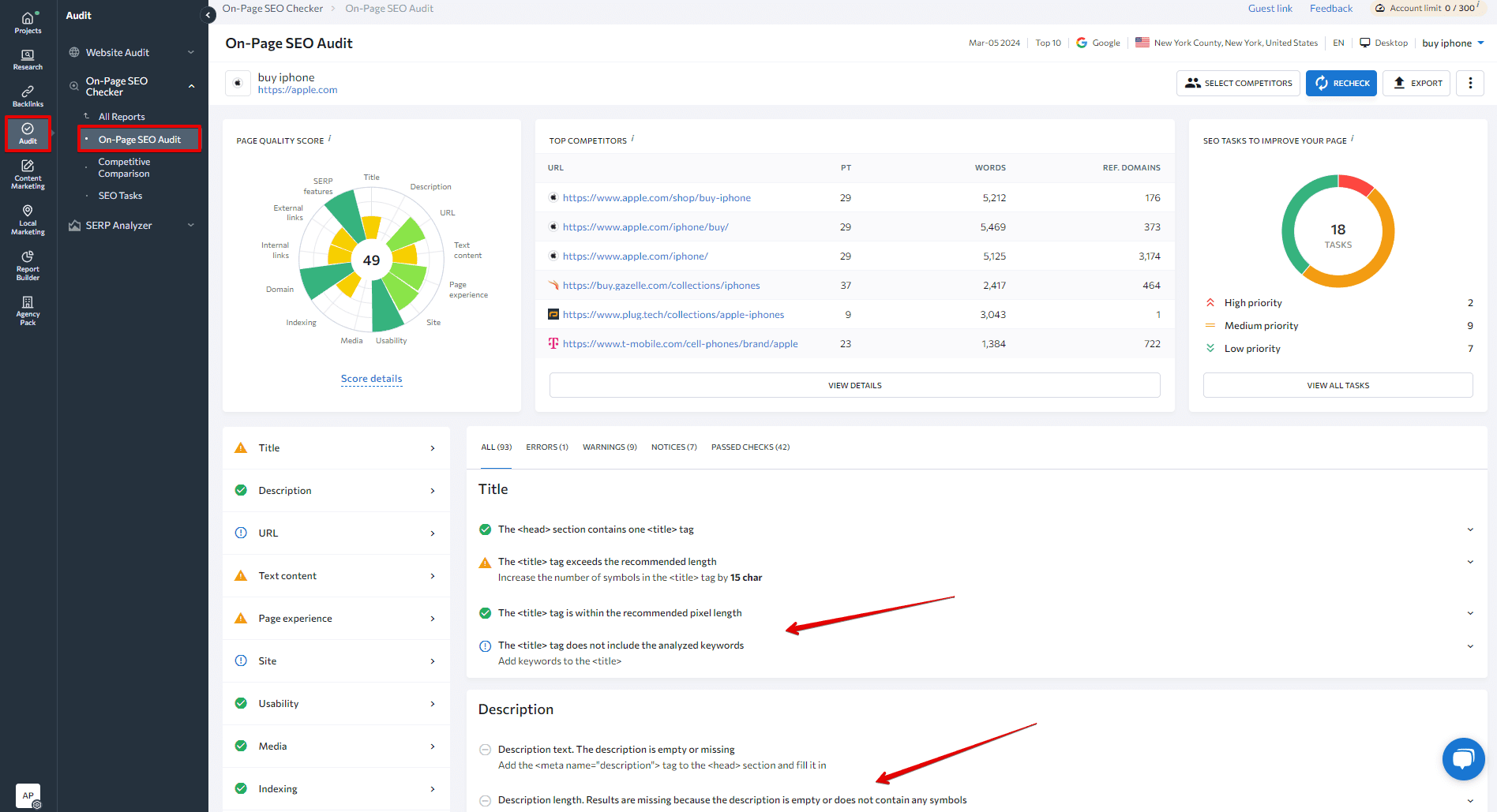This screenshot has width=1497, height=812.
Task: Click the High priority arrow icon
Action: click(x=1210, y=302)
